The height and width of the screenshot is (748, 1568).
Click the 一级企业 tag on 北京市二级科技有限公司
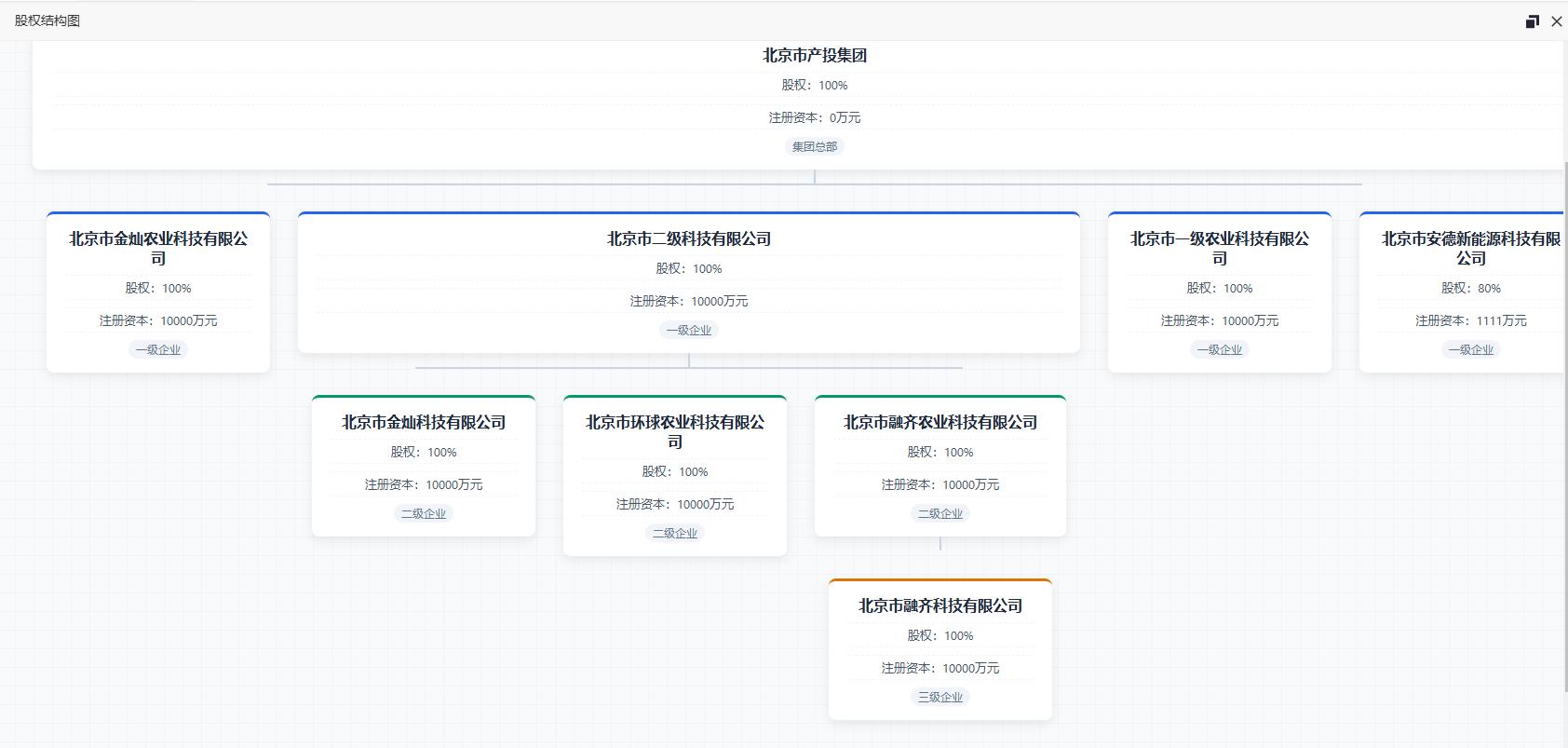click(x=688, y=330)
